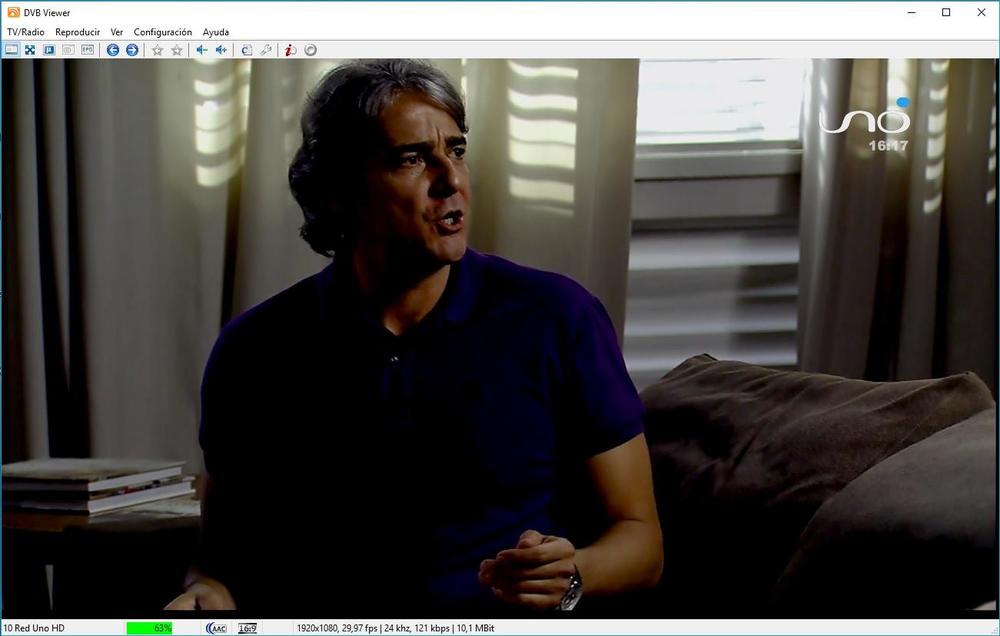Go to next channel with right arrow

(x=132, y=50)
